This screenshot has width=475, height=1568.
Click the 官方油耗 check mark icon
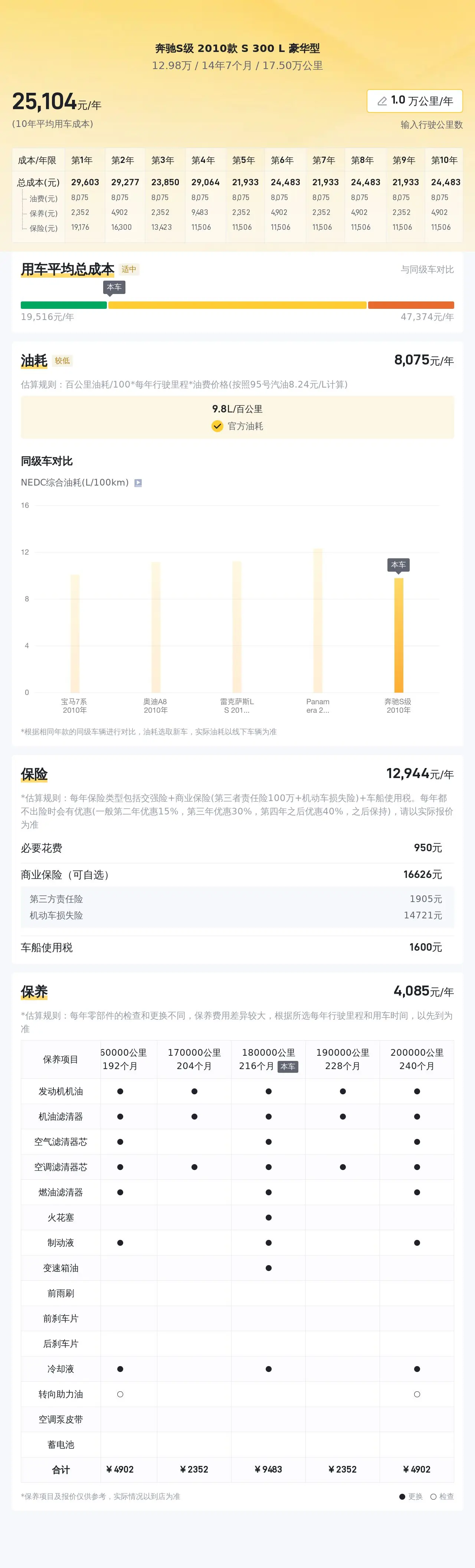(217, 426)
